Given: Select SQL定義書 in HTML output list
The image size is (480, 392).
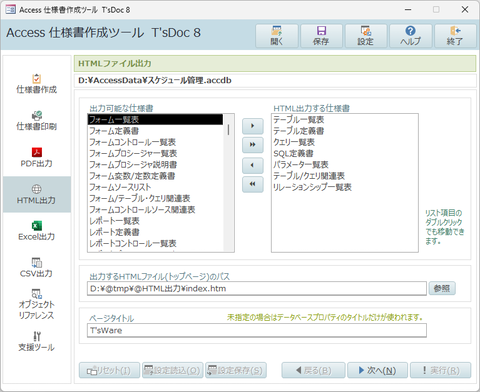Looking at the screenshot, I should [x=345, y=153].
